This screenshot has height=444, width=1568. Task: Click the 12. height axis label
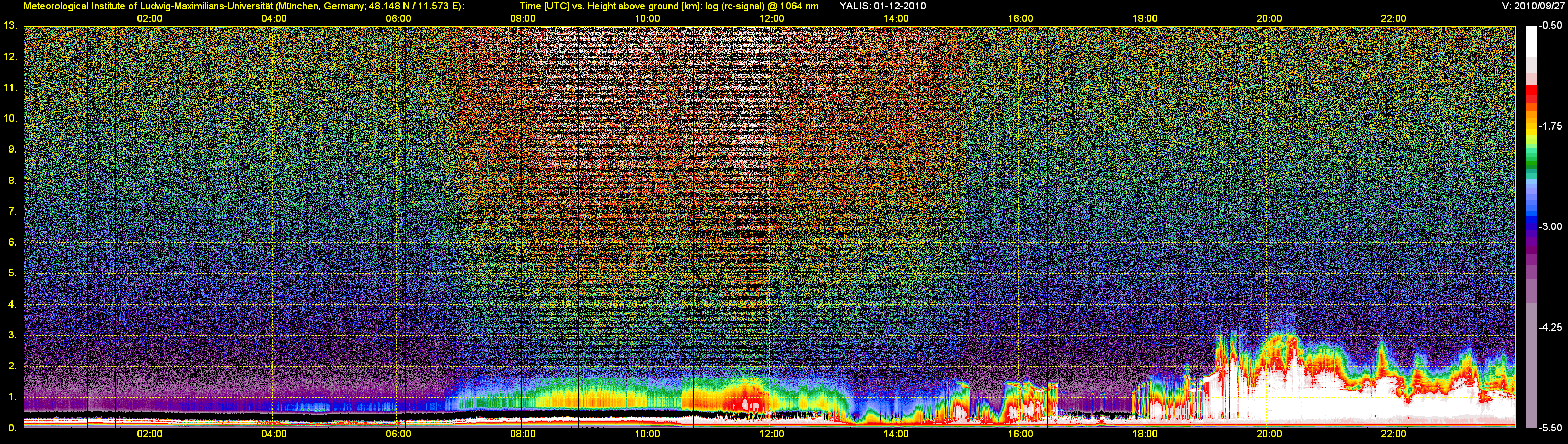[x=10, y=57]
